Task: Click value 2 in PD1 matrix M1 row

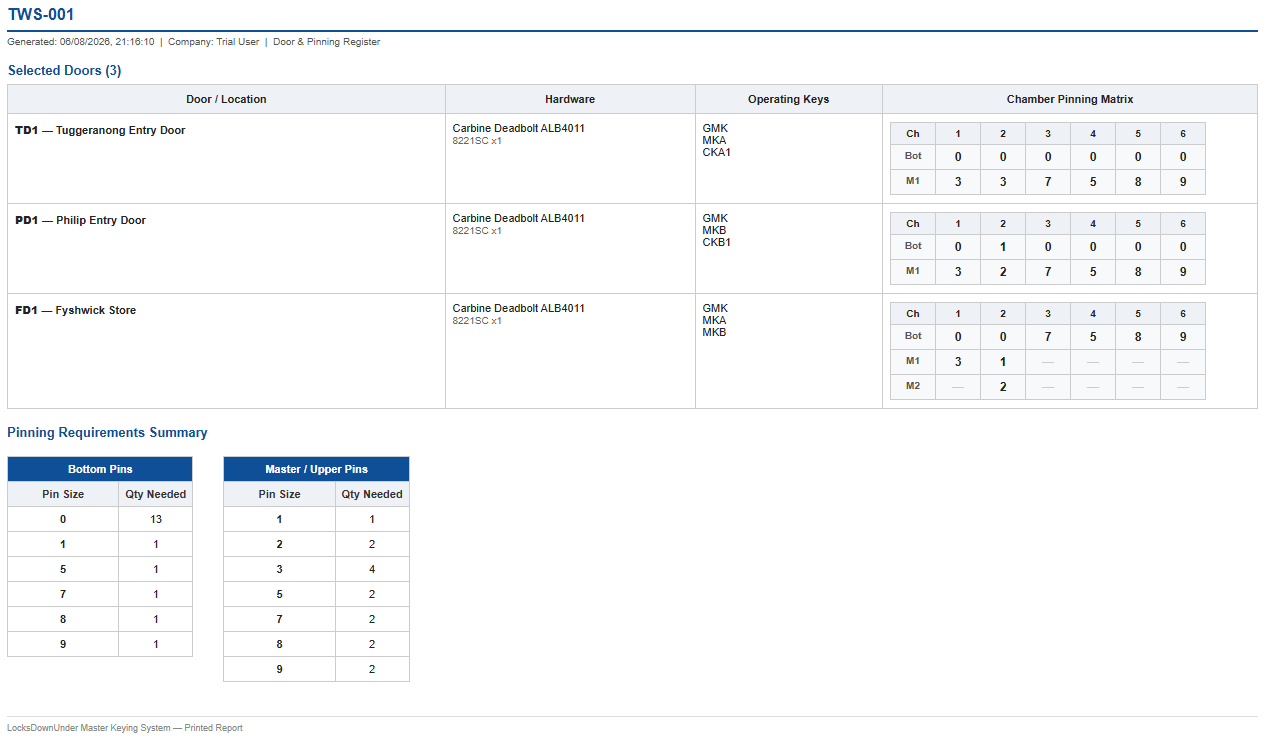Action: click(1003, 272)
